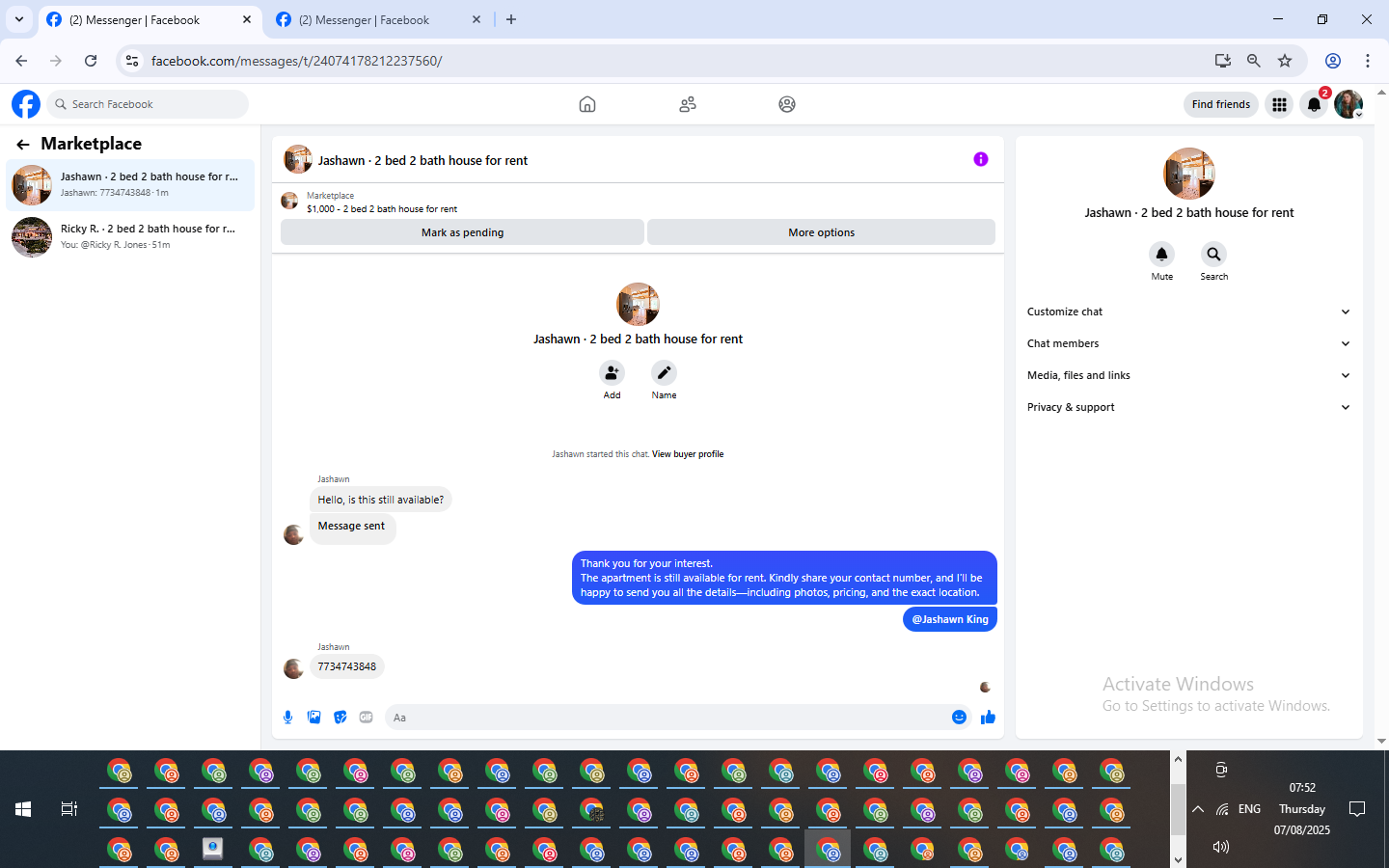Reload the page

coord(91,61)
